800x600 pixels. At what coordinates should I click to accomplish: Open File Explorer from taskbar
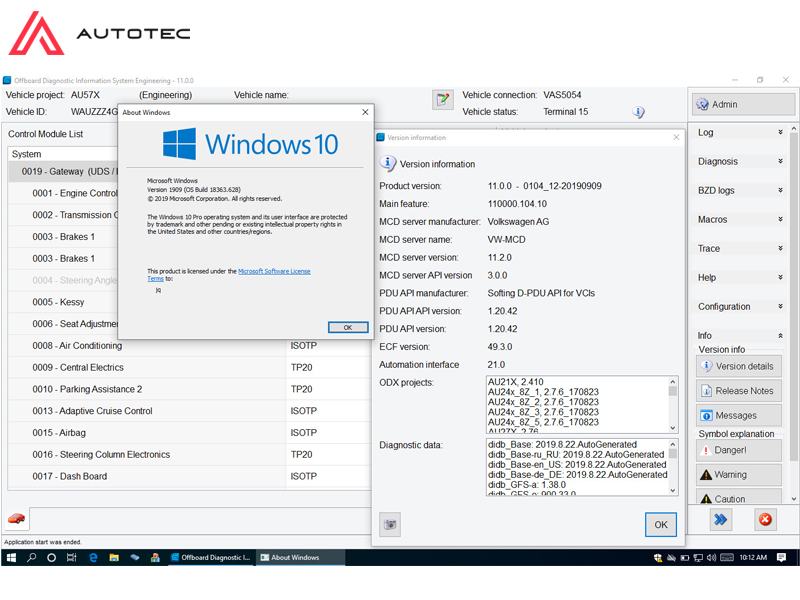click(114, 558)
